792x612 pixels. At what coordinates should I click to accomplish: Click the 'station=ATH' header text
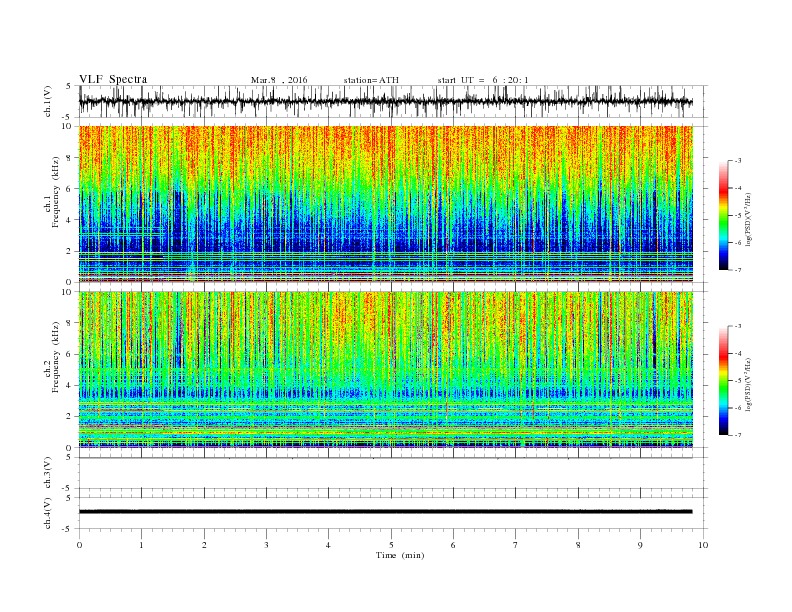[371, 80]
